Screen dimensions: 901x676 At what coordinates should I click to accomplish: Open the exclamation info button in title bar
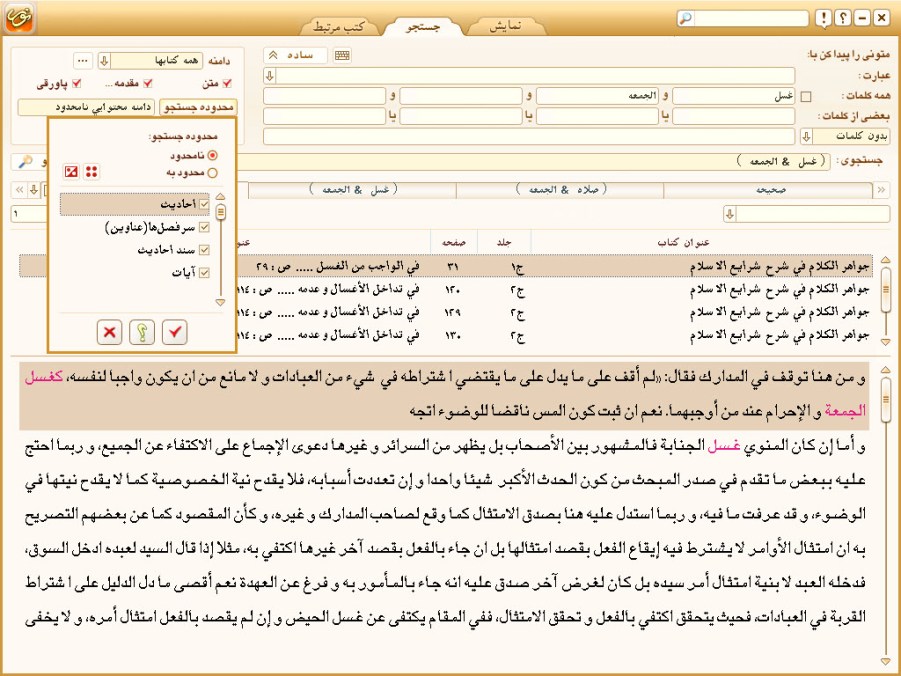tap(823, 18)
